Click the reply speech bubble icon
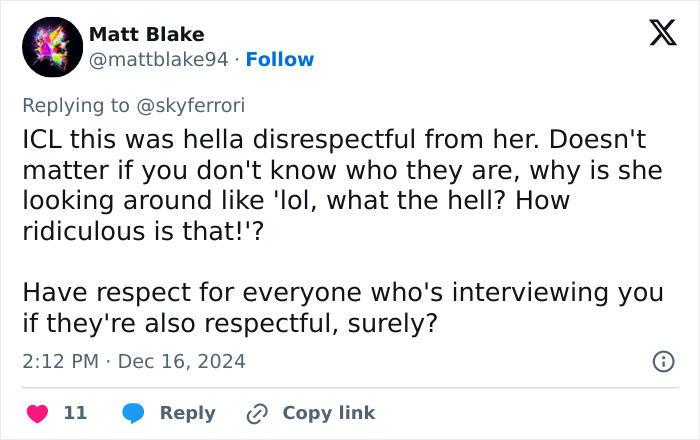The image size is (700, 440). 133,413
